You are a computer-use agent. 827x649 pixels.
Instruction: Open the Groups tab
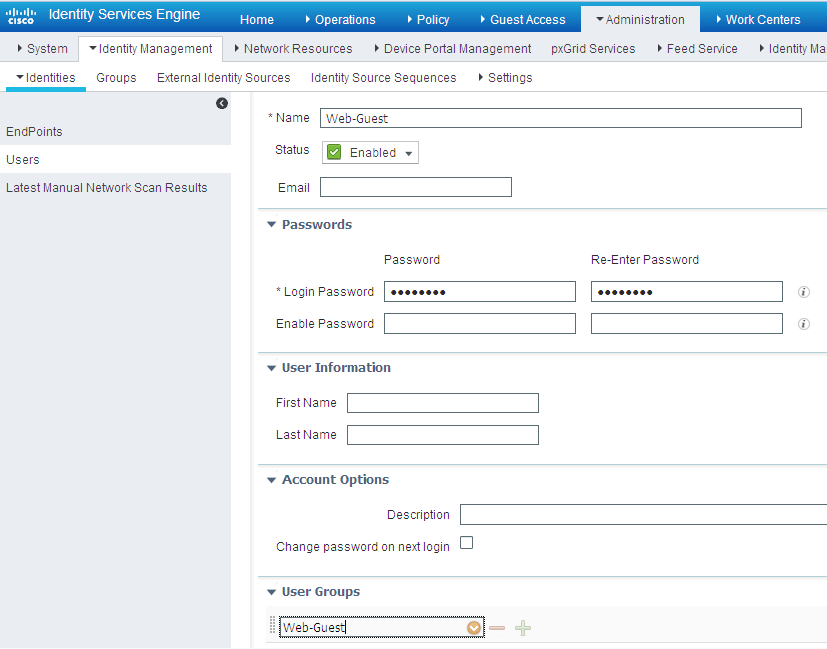coord(115,77)
